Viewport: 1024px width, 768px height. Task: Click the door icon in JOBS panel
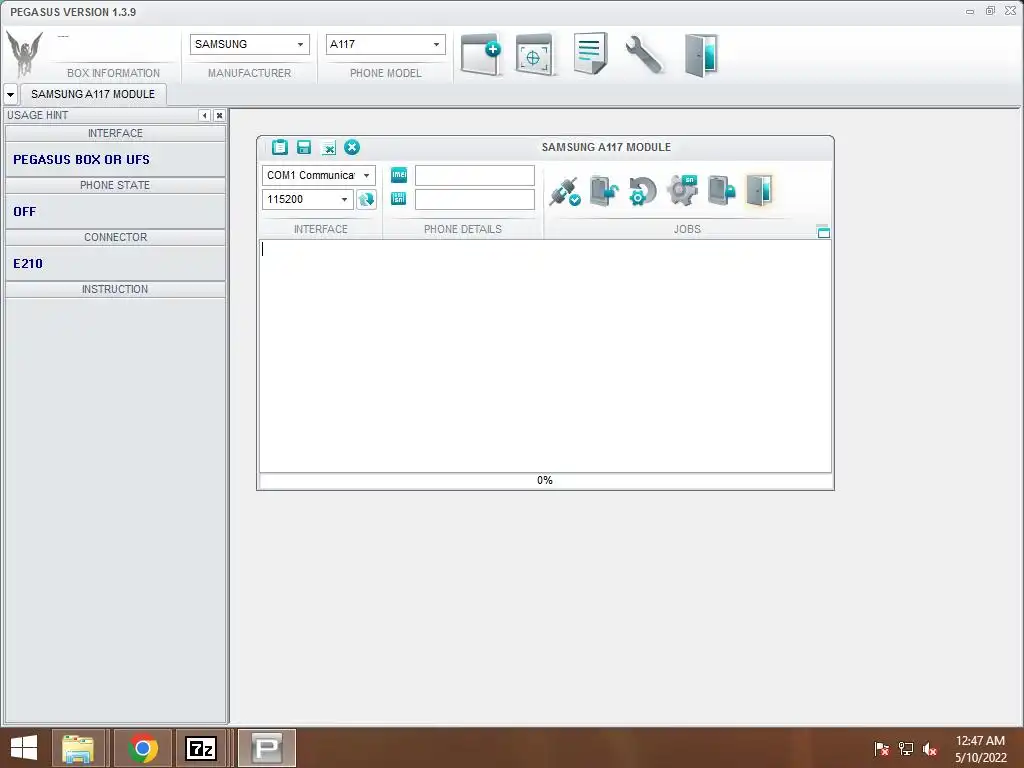[759, 190]
